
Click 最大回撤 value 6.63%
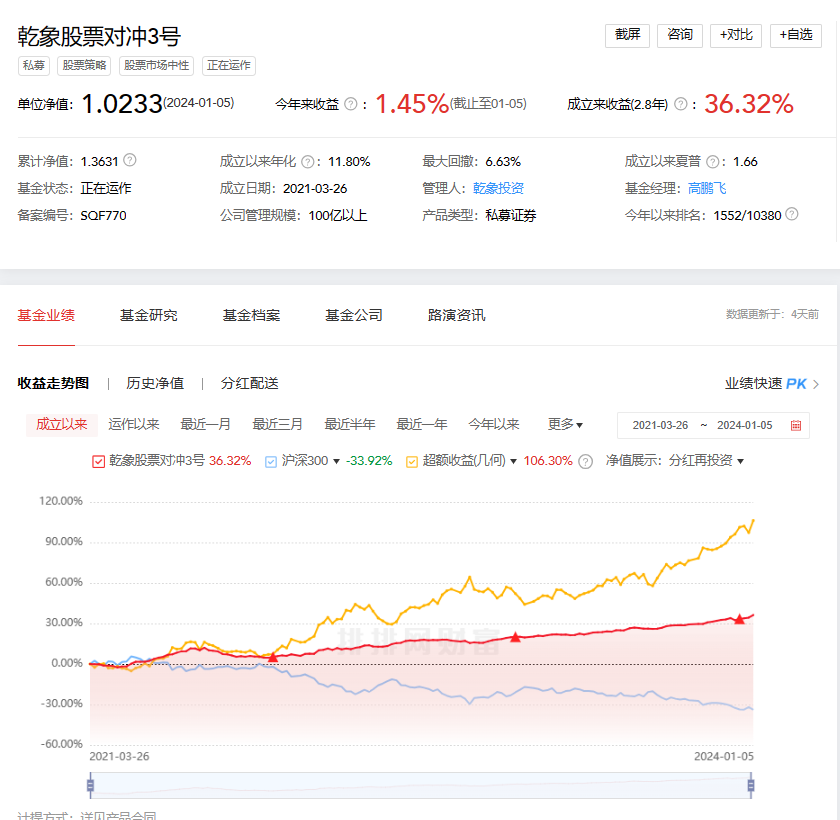(503, 162)
